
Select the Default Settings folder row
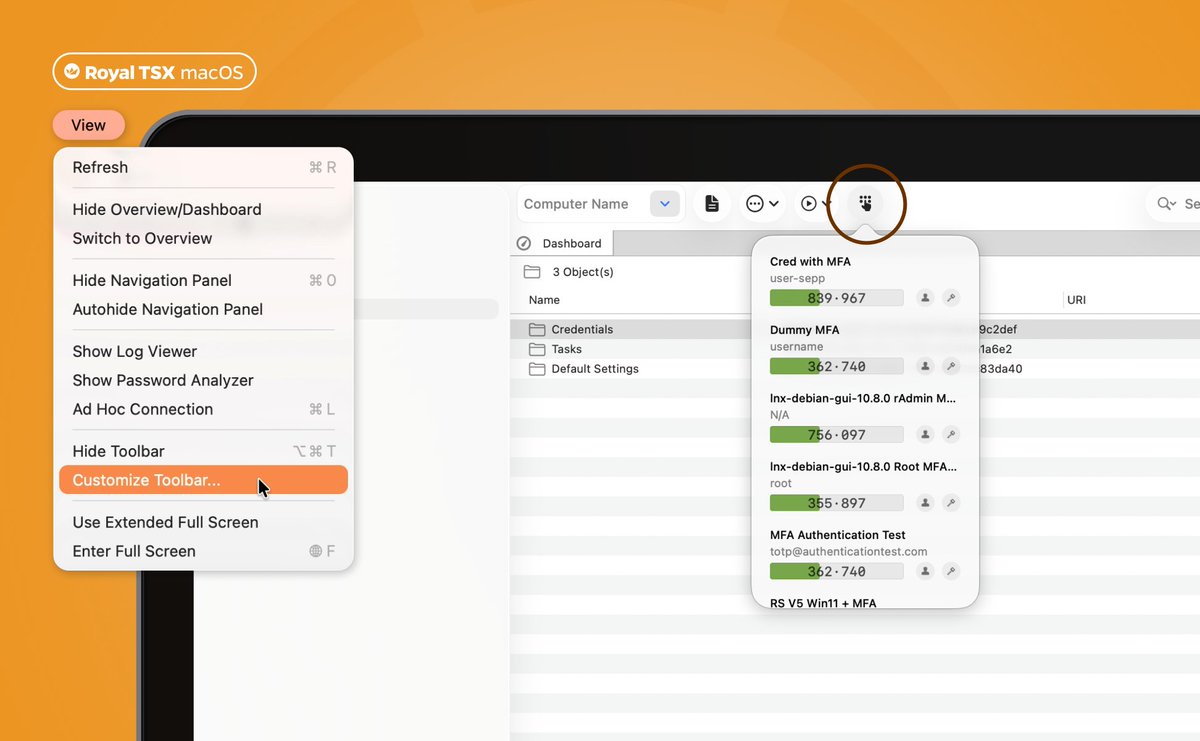(855, 369)
